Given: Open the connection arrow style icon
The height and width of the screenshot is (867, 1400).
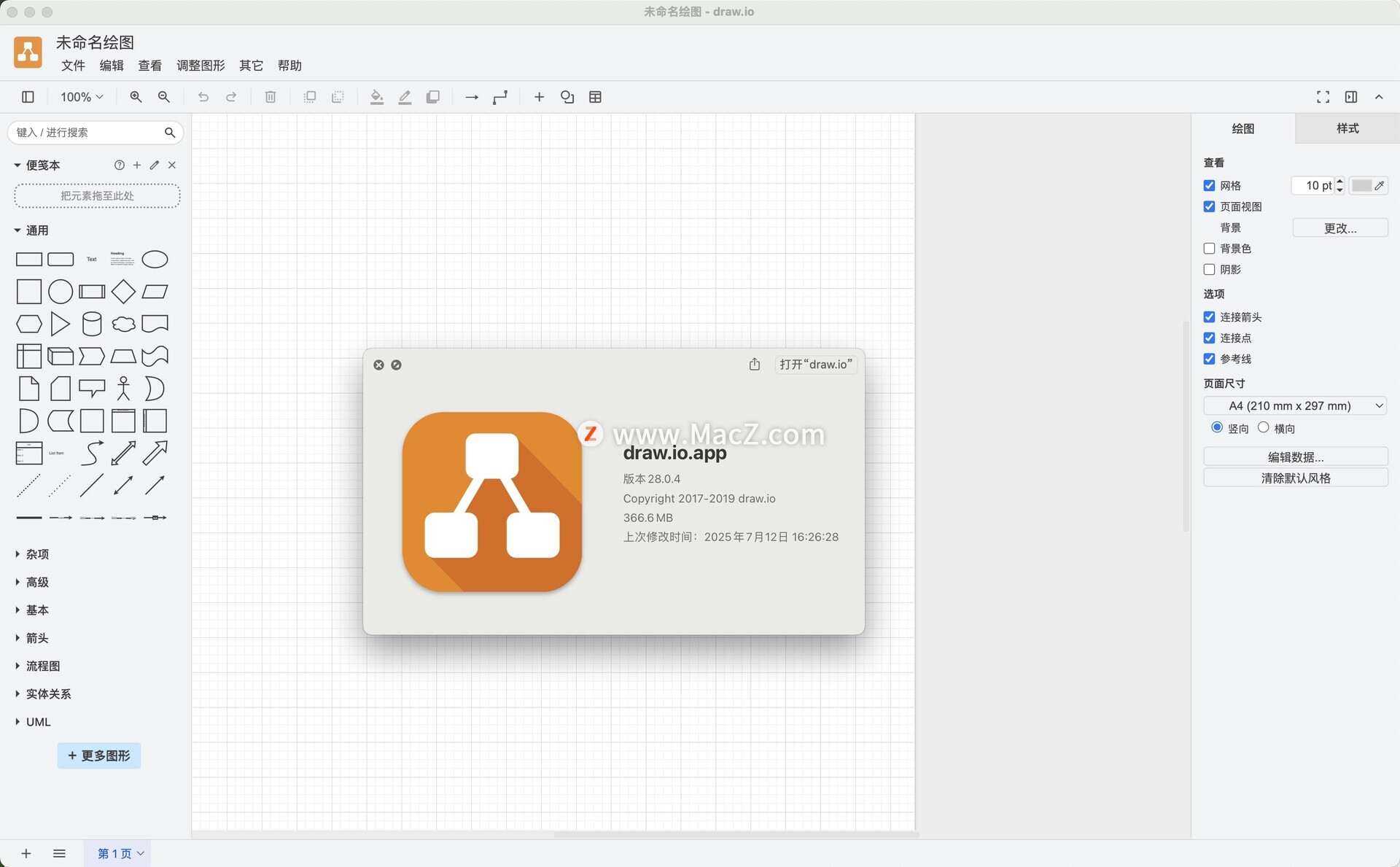Looking at the screenshot, I should (472, 97).
